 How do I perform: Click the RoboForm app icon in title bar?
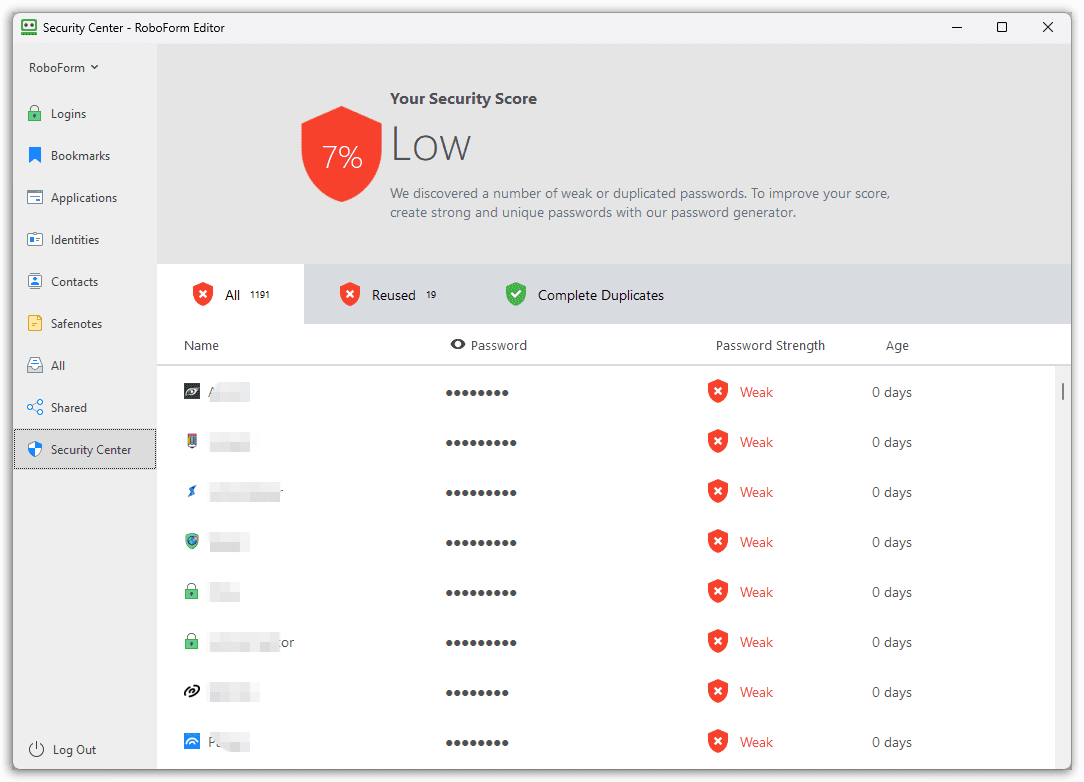pos(29,28)
